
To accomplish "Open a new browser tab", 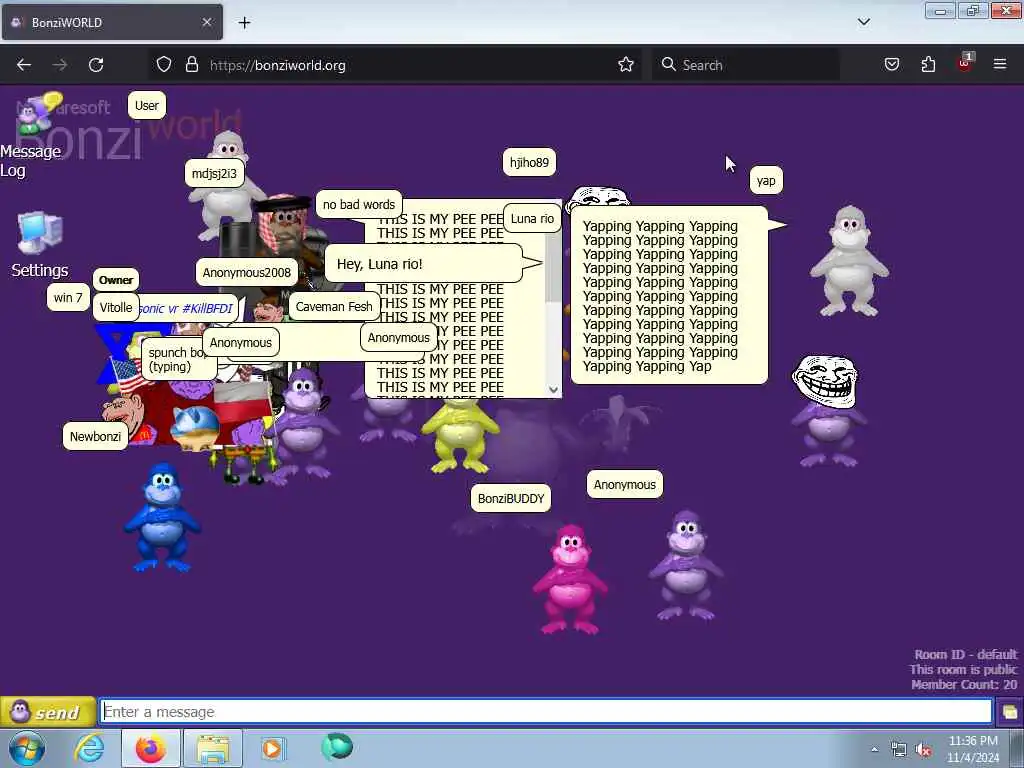I will click(244, 23).
